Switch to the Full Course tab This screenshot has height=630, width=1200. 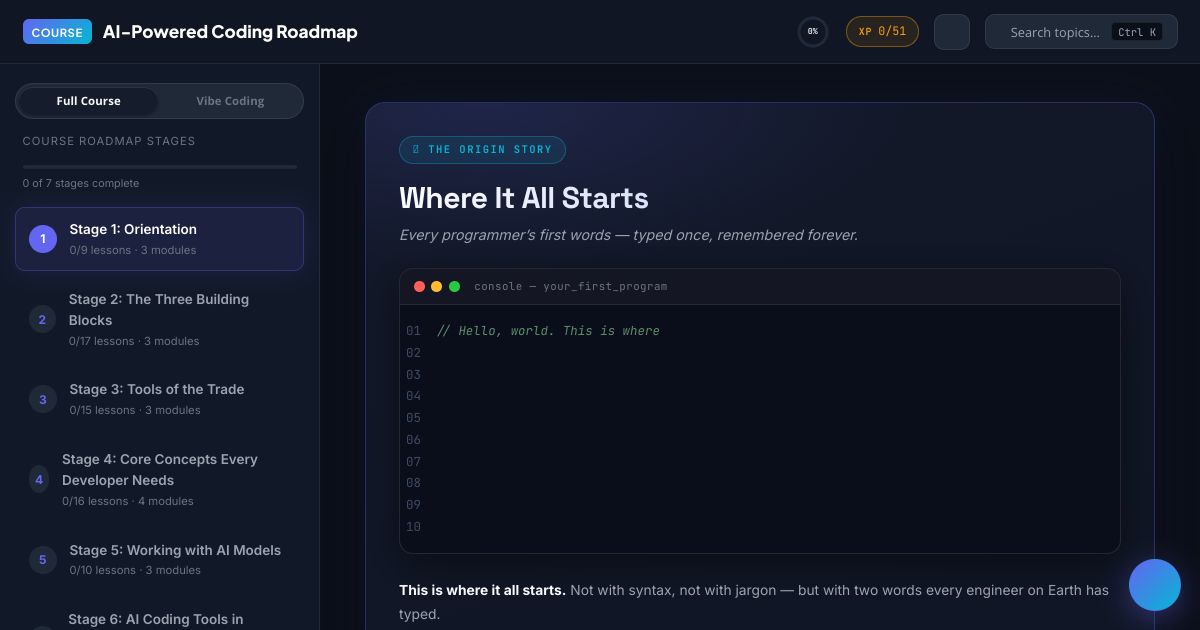(x=88, y=101)
